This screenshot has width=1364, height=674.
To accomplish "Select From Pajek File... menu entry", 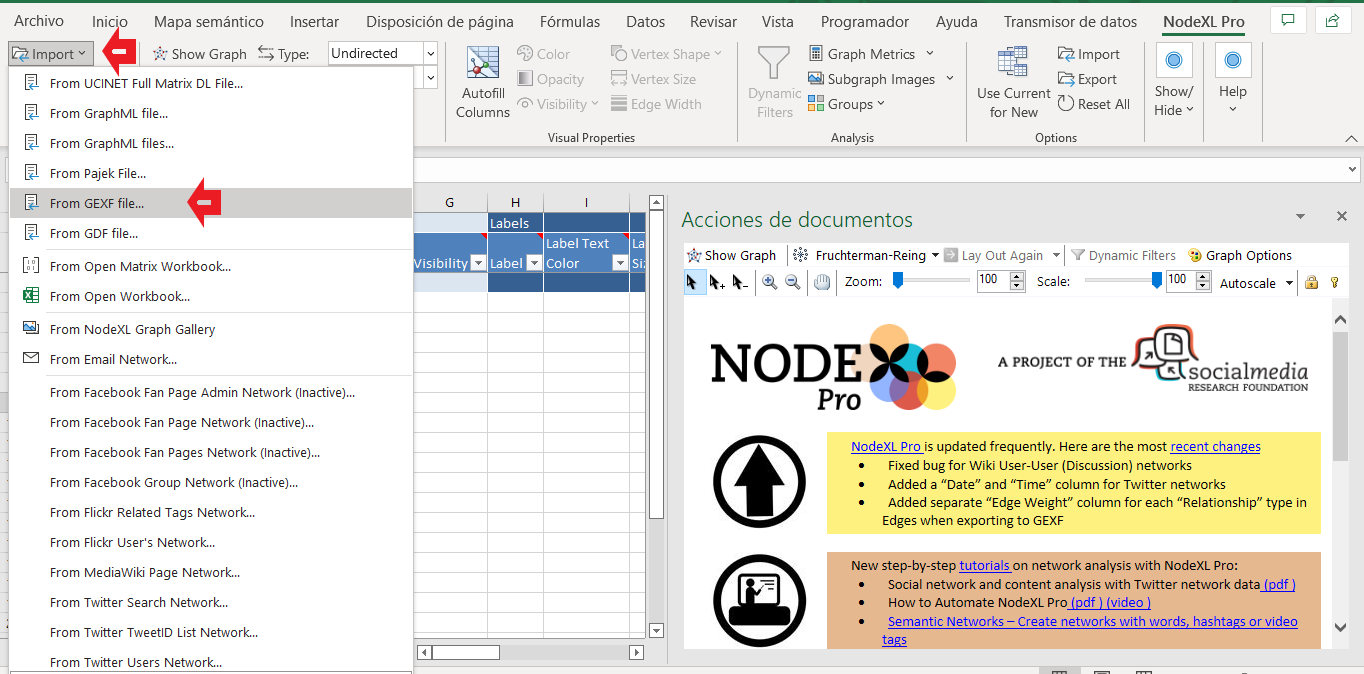I will pyautogui.click(x=97, y=173).
